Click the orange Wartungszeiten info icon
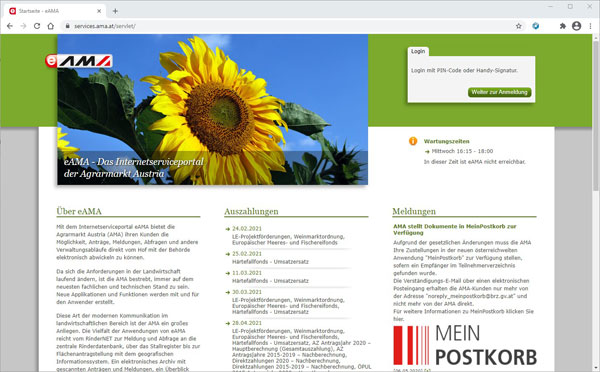 click(x=413, y=141)
